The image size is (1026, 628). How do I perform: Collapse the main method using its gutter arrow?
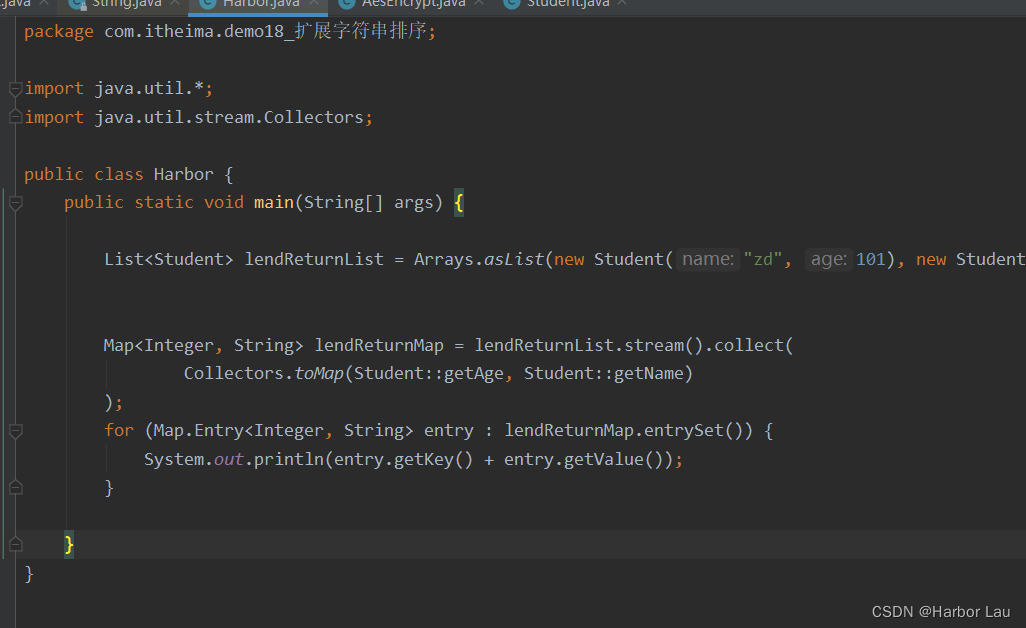15,203
